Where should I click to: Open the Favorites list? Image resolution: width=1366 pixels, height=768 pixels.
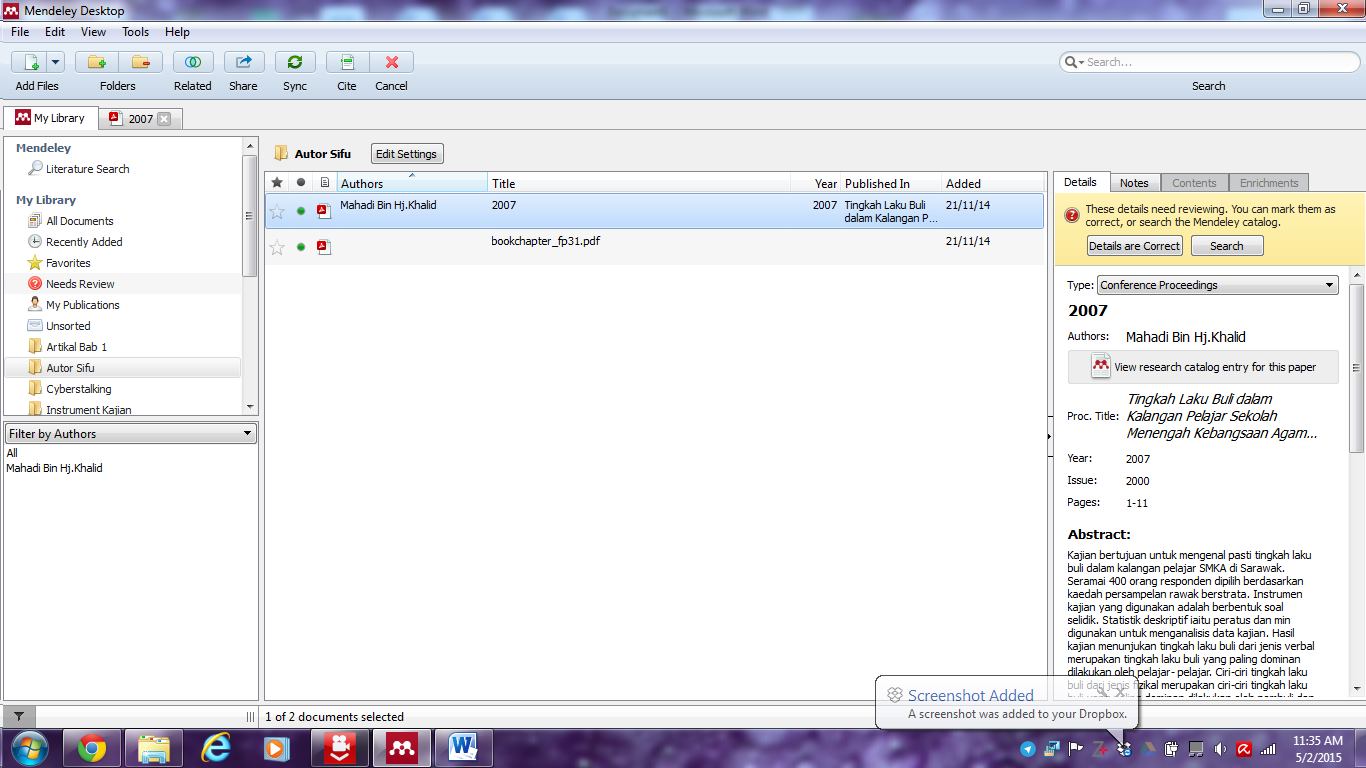[68, 263]
